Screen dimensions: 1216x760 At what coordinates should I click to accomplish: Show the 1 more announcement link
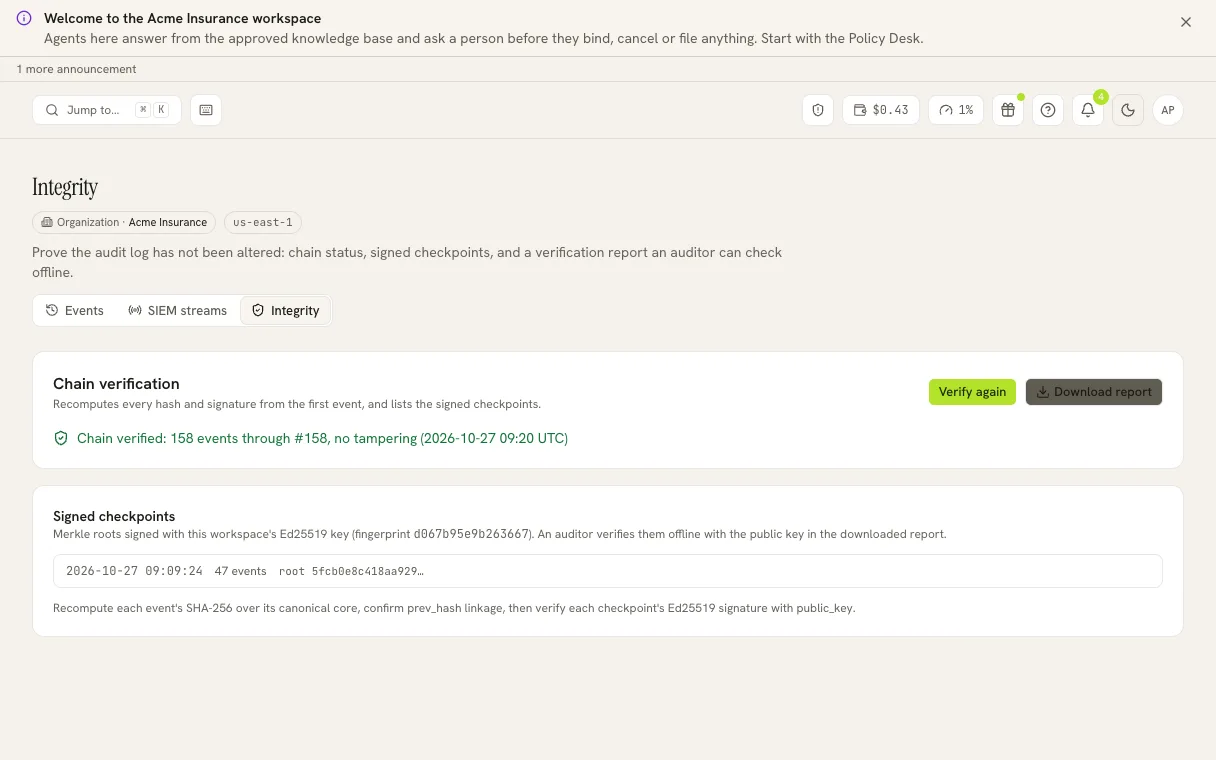click(x=76, y=69)
